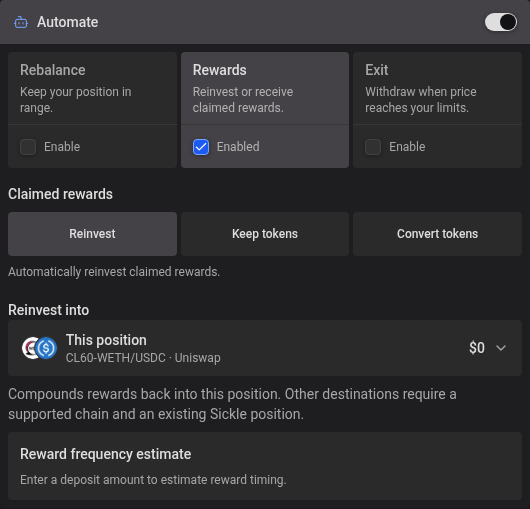
Task: Click 'Enter a deposit amount' hint text
Action: point(153,480)
